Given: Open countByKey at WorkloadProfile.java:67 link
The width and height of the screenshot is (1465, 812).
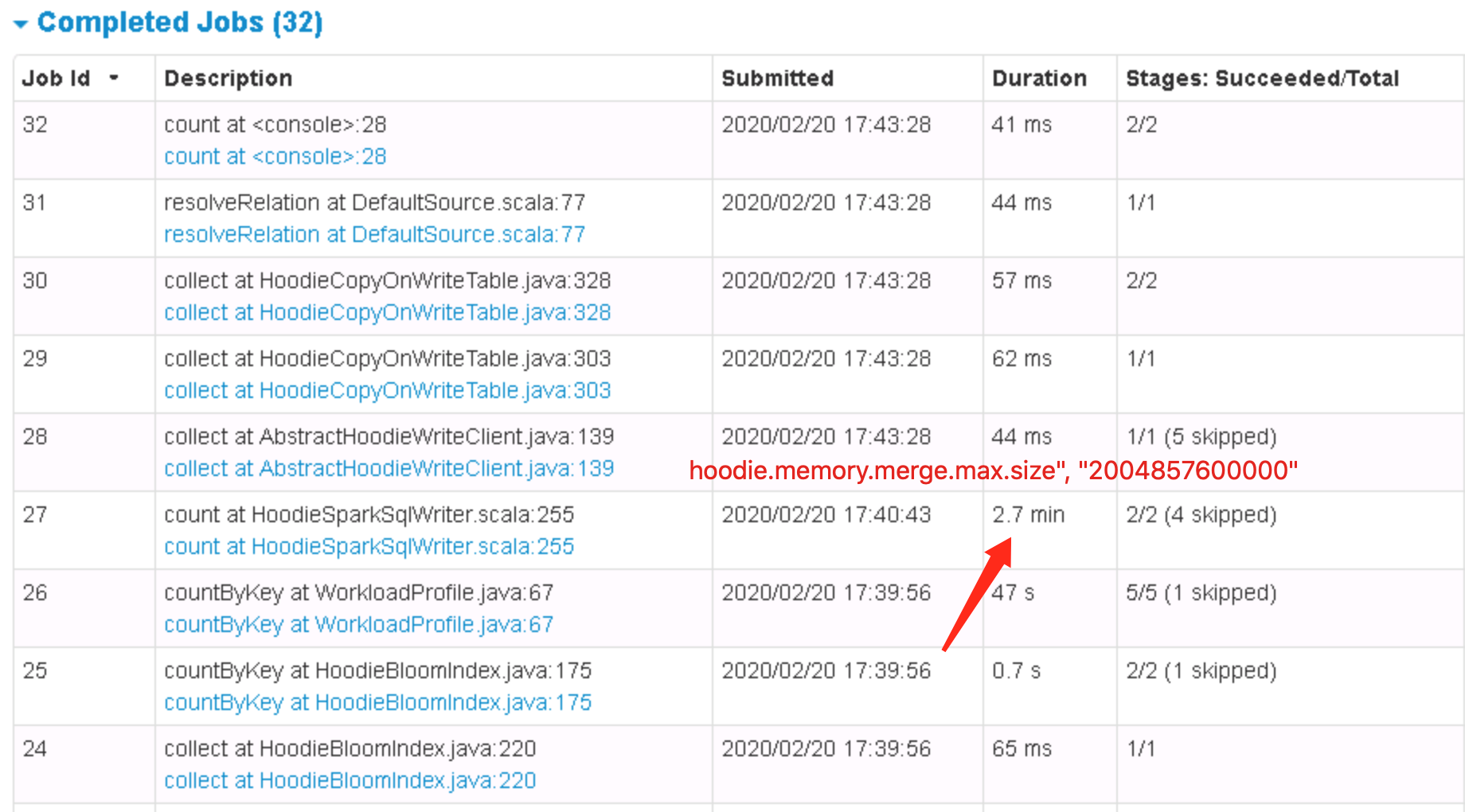Looking at the screenshot, I should coord(359,624).
